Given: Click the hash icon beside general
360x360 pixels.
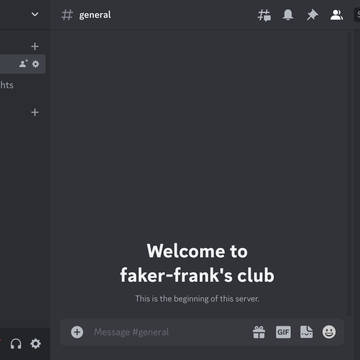Looking at the screenshot, I should point(67,15).
